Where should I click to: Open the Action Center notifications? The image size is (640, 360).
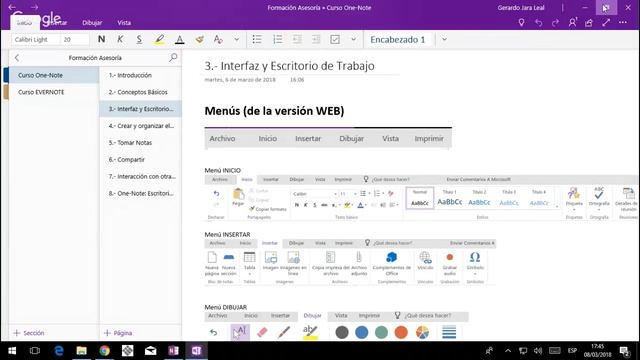point(624,351)
